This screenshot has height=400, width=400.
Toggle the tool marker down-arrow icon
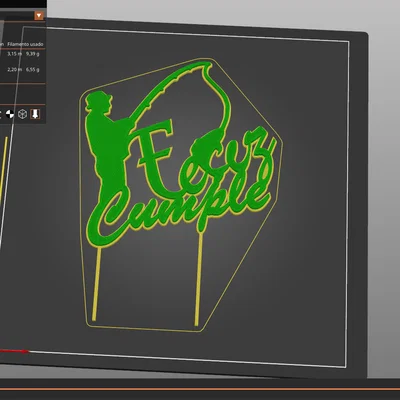35,114
